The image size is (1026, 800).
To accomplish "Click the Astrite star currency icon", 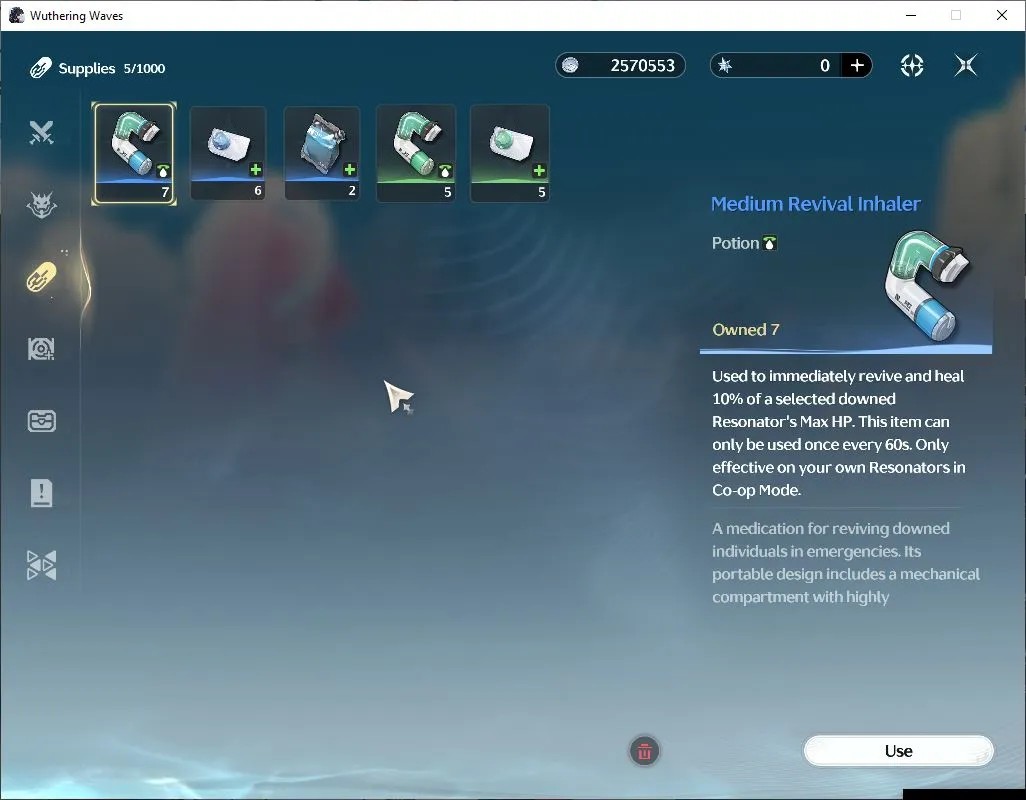I will click(725, 65).
